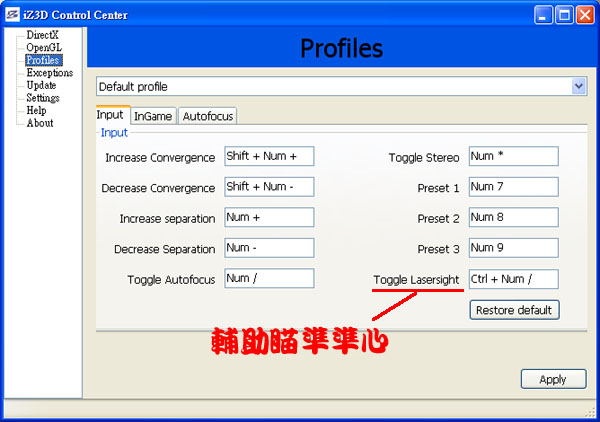This screenshot has height=422, width=600.
Task: Click the Toggle Stereo hotkey field
Action: (514, 156)
